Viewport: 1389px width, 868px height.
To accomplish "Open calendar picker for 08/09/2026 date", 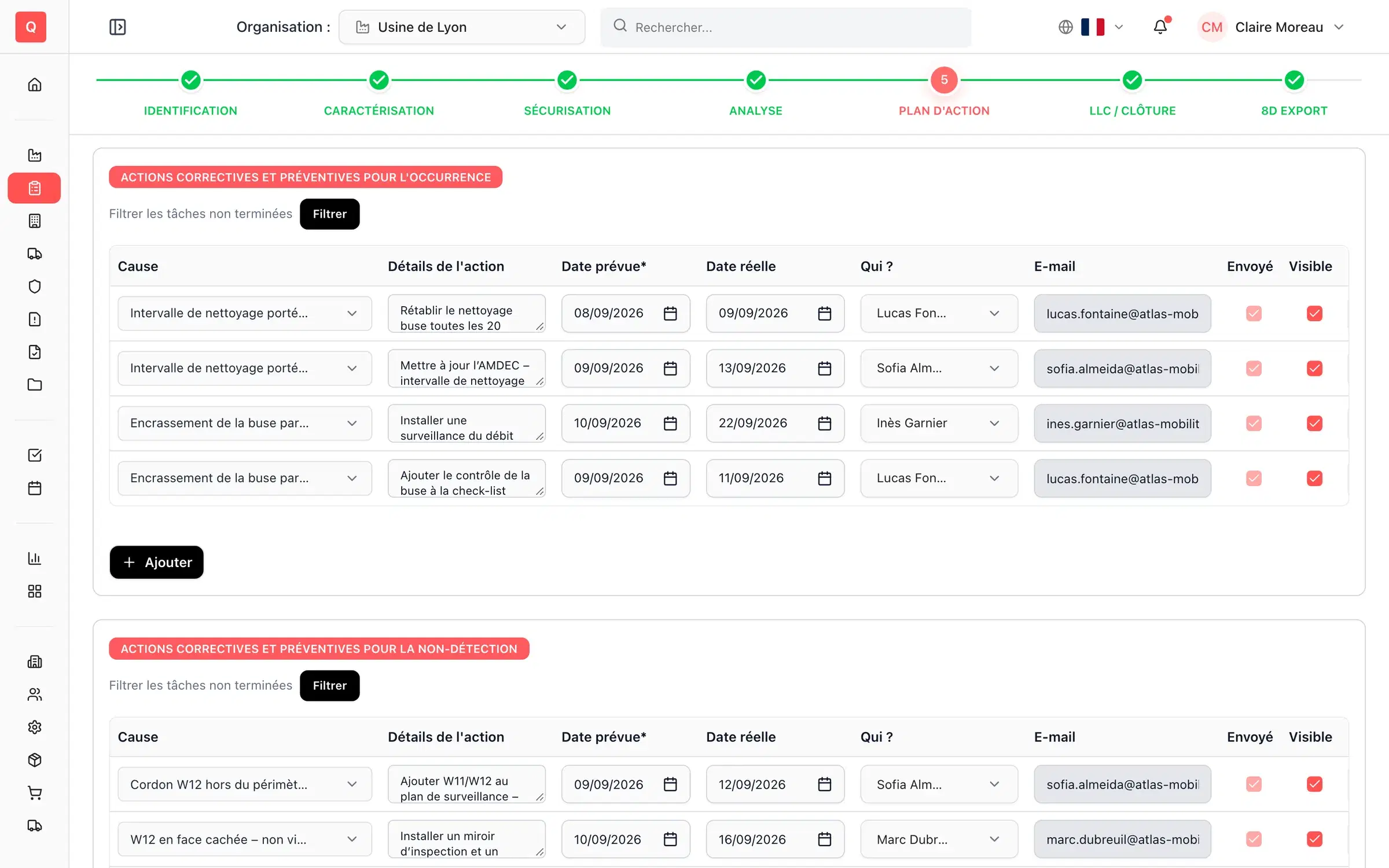I will pos(670,313).
